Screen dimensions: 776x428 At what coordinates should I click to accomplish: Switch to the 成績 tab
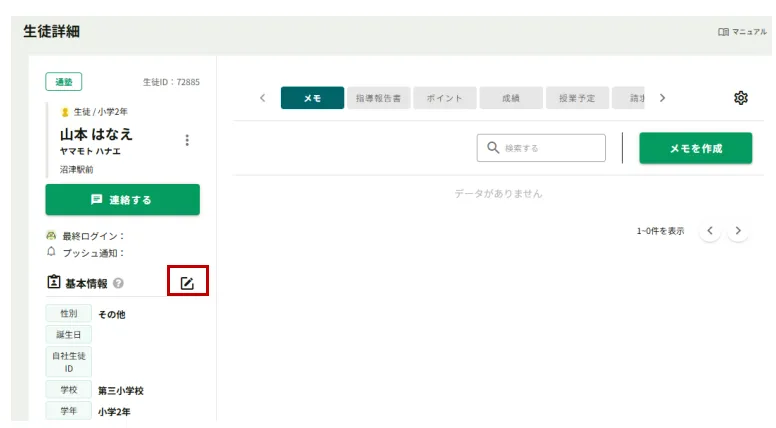coord(510,98)
